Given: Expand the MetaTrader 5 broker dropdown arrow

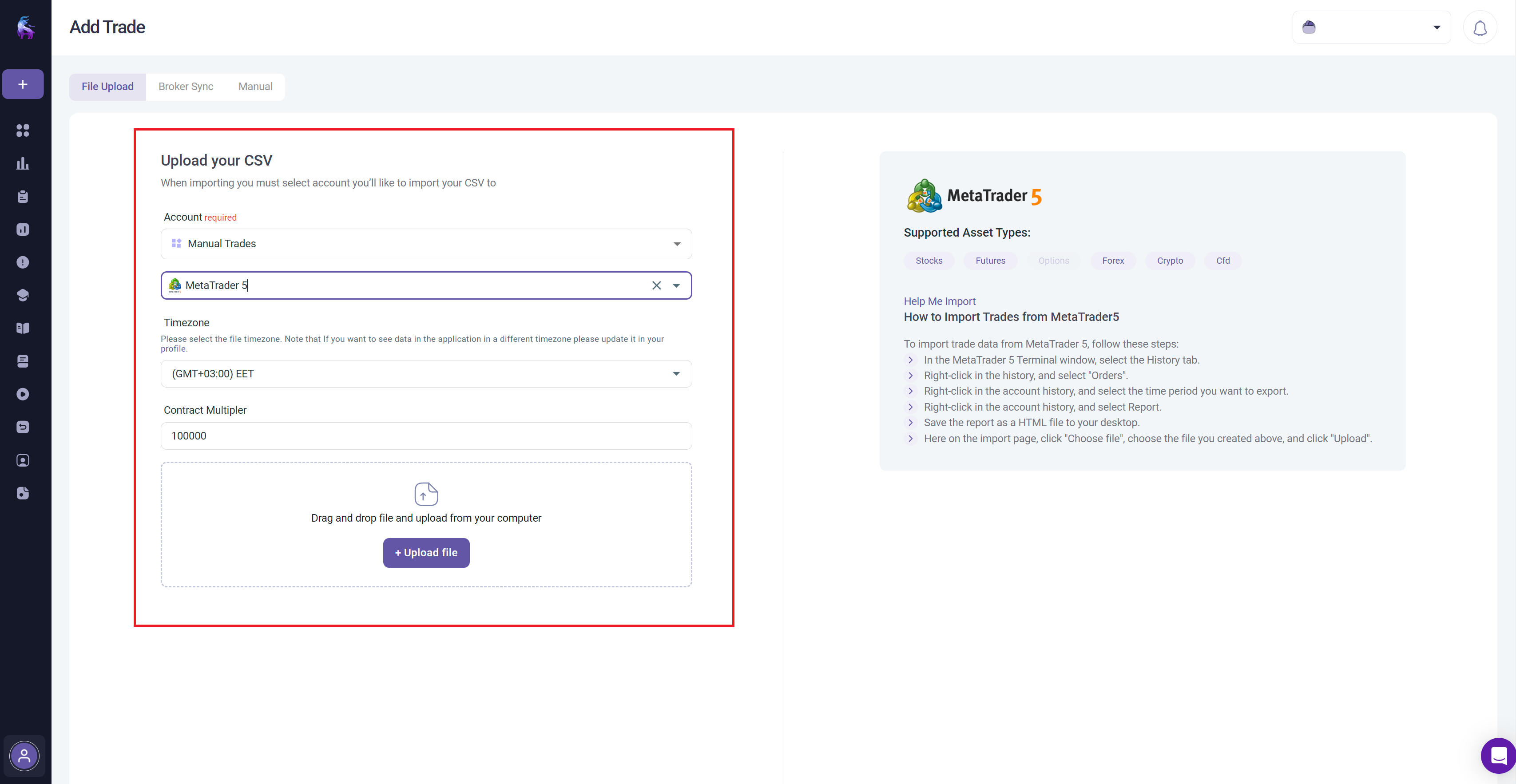Looking at the screenshot, I should coord(676,285).
